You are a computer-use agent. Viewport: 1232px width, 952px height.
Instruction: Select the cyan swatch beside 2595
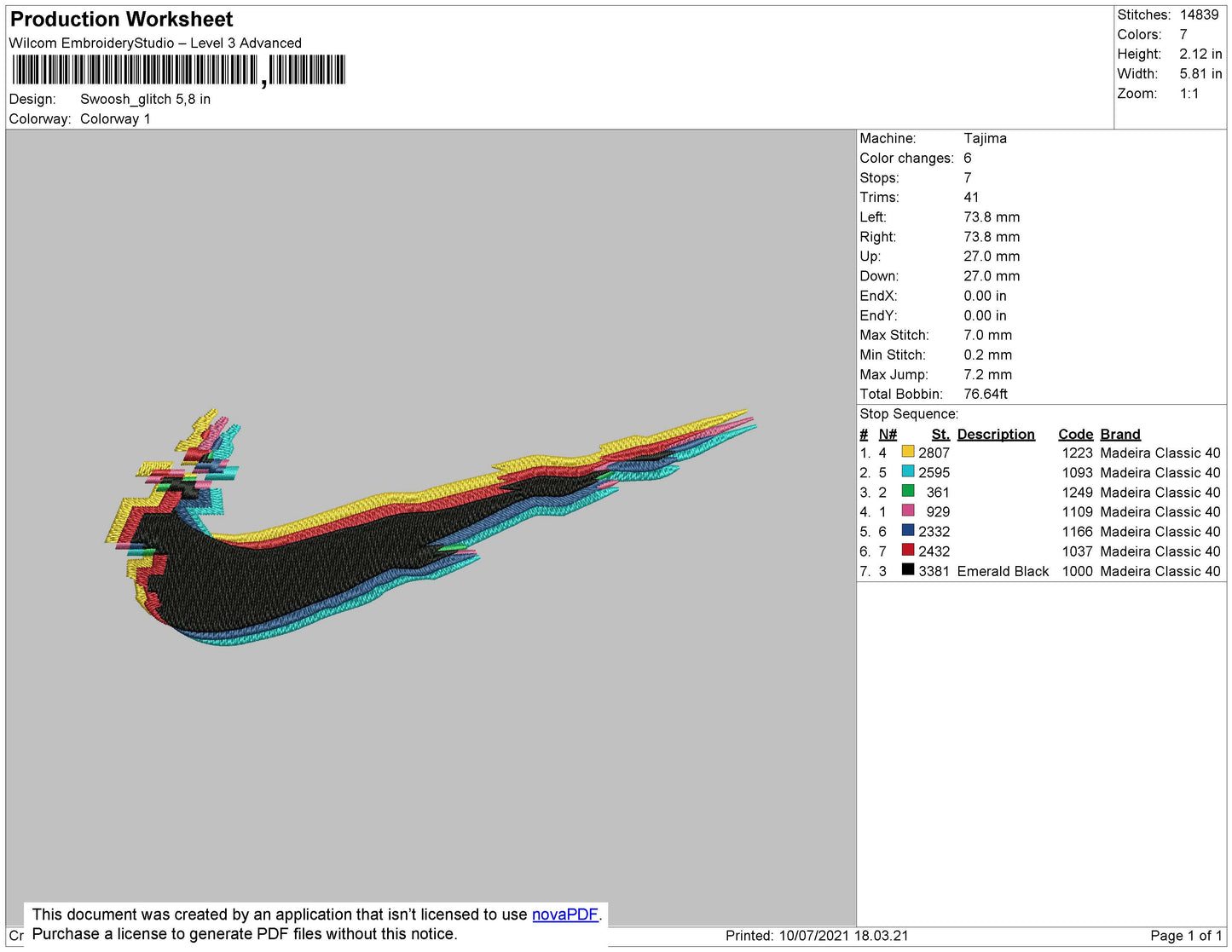coord(908,472)
